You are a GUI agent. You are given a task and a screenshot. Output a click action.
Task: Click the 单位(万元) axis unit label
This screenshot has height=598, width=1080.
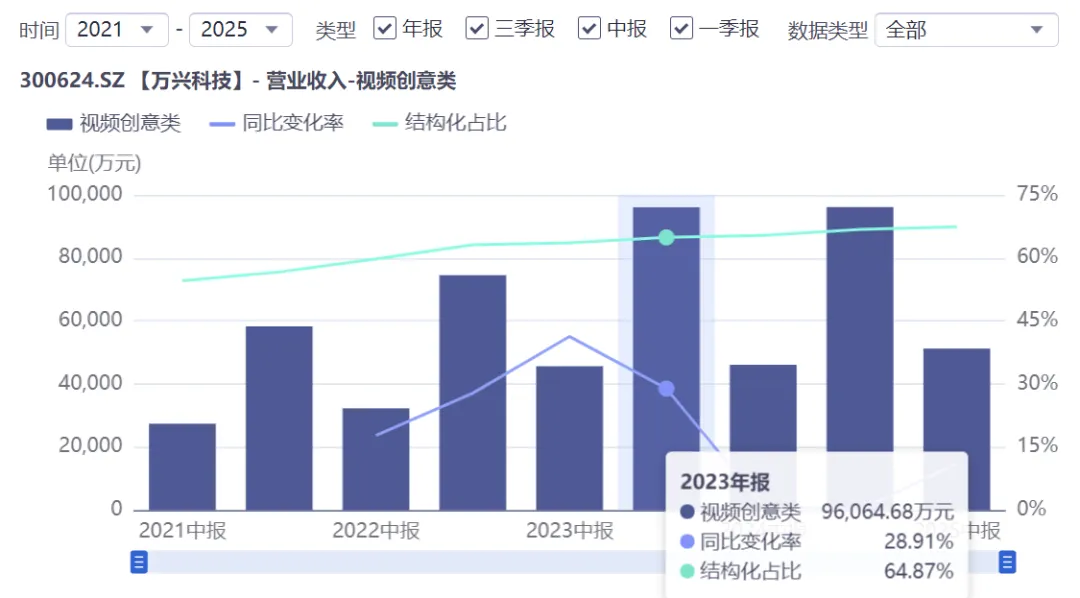coord(94,163)
